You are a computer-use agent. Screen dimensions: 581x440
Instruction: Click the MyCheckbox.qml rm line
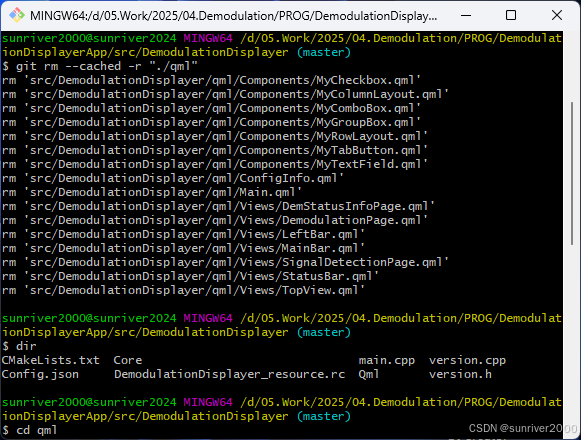point(211,80)
